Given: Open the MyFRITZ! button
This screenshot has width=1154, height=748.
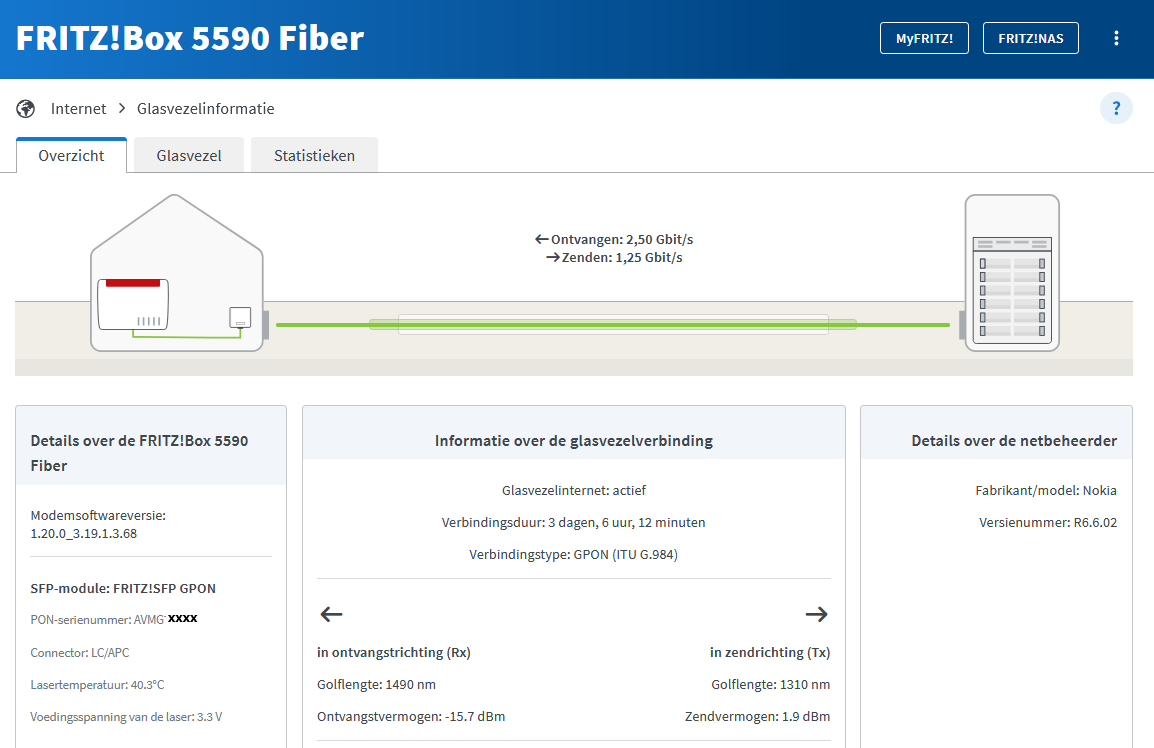Looking at the screenshot, I should point(924,39).
